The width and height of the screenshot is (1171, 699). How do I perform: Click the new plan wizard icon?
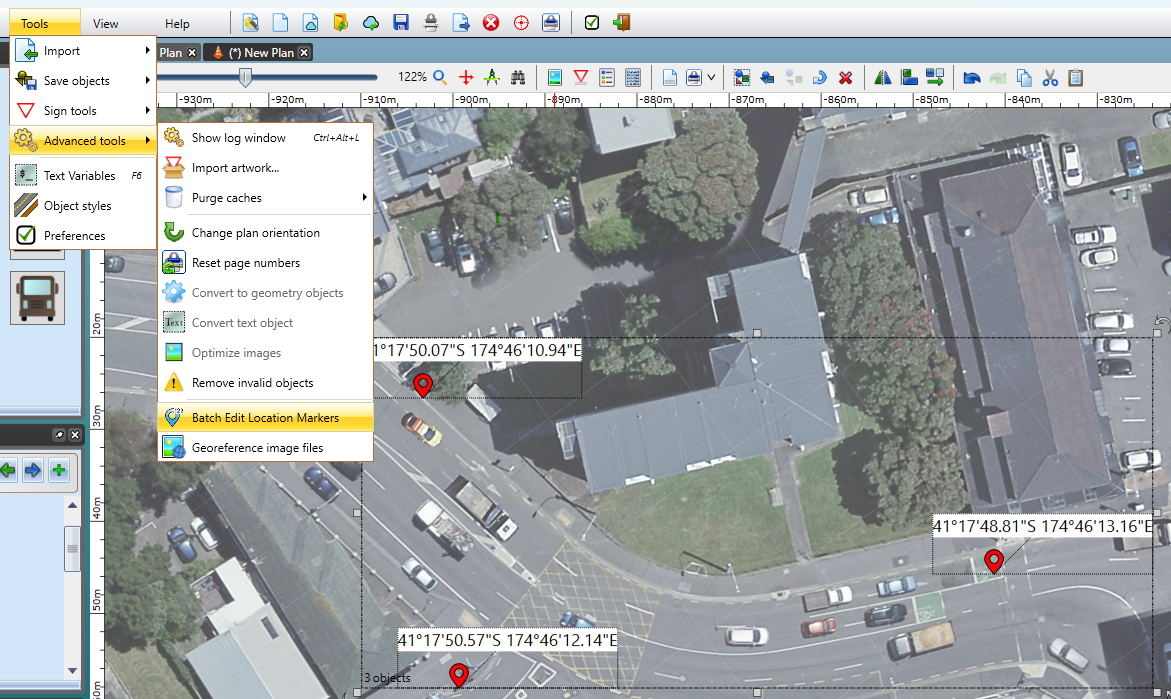(250, 23)
